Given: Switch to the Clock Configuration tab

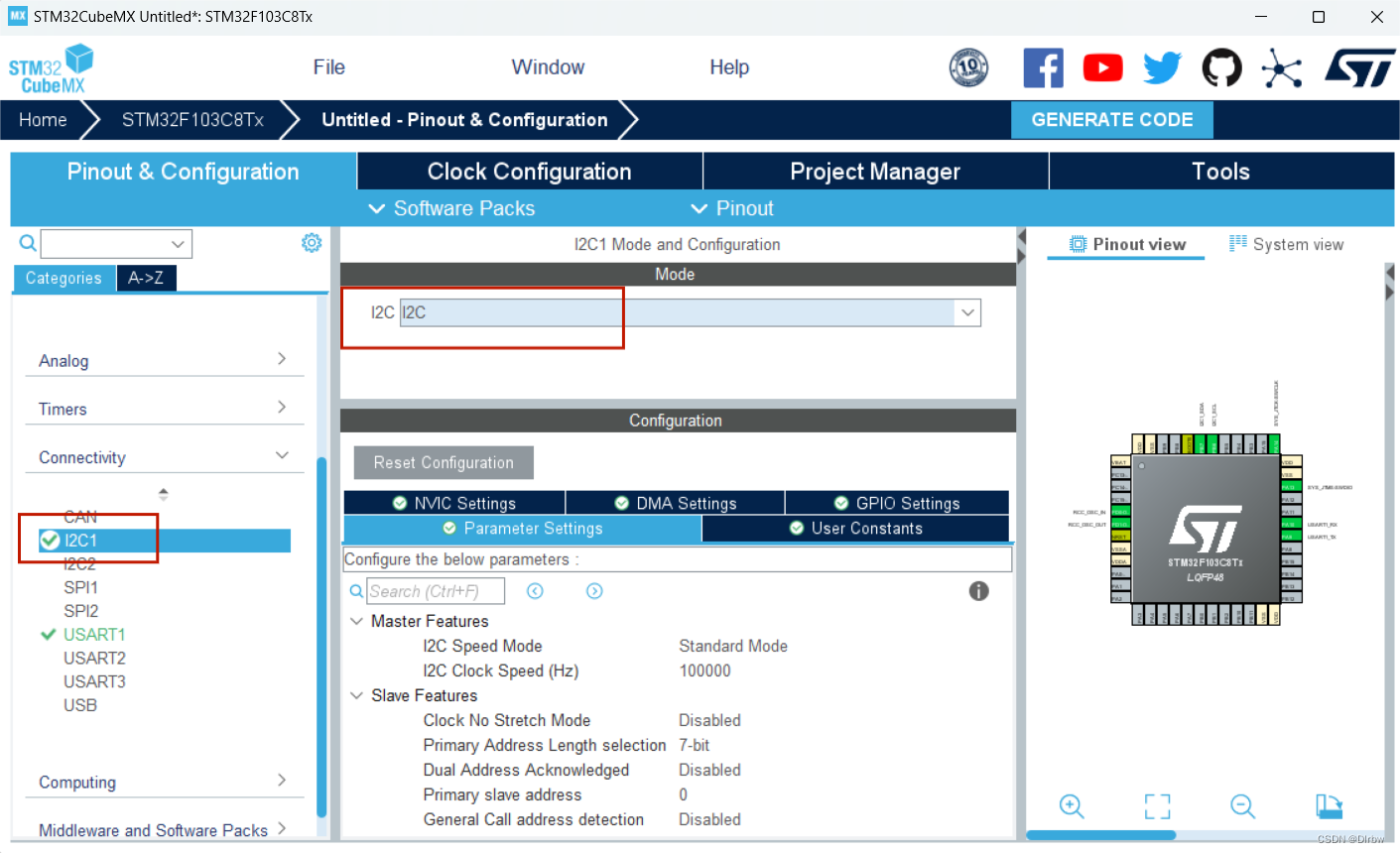Looking at the screenshot, I should [530, 172].
